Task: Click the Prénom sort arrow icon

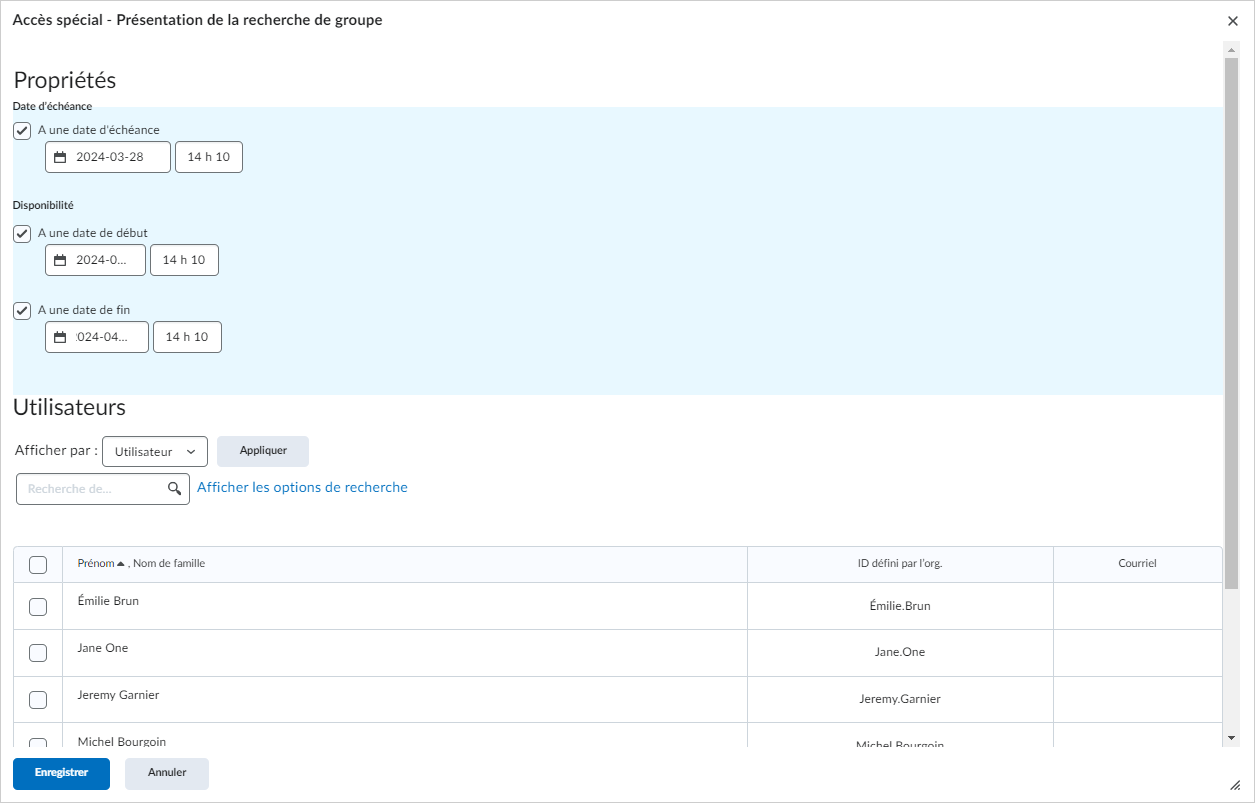Action: point(121,564)
